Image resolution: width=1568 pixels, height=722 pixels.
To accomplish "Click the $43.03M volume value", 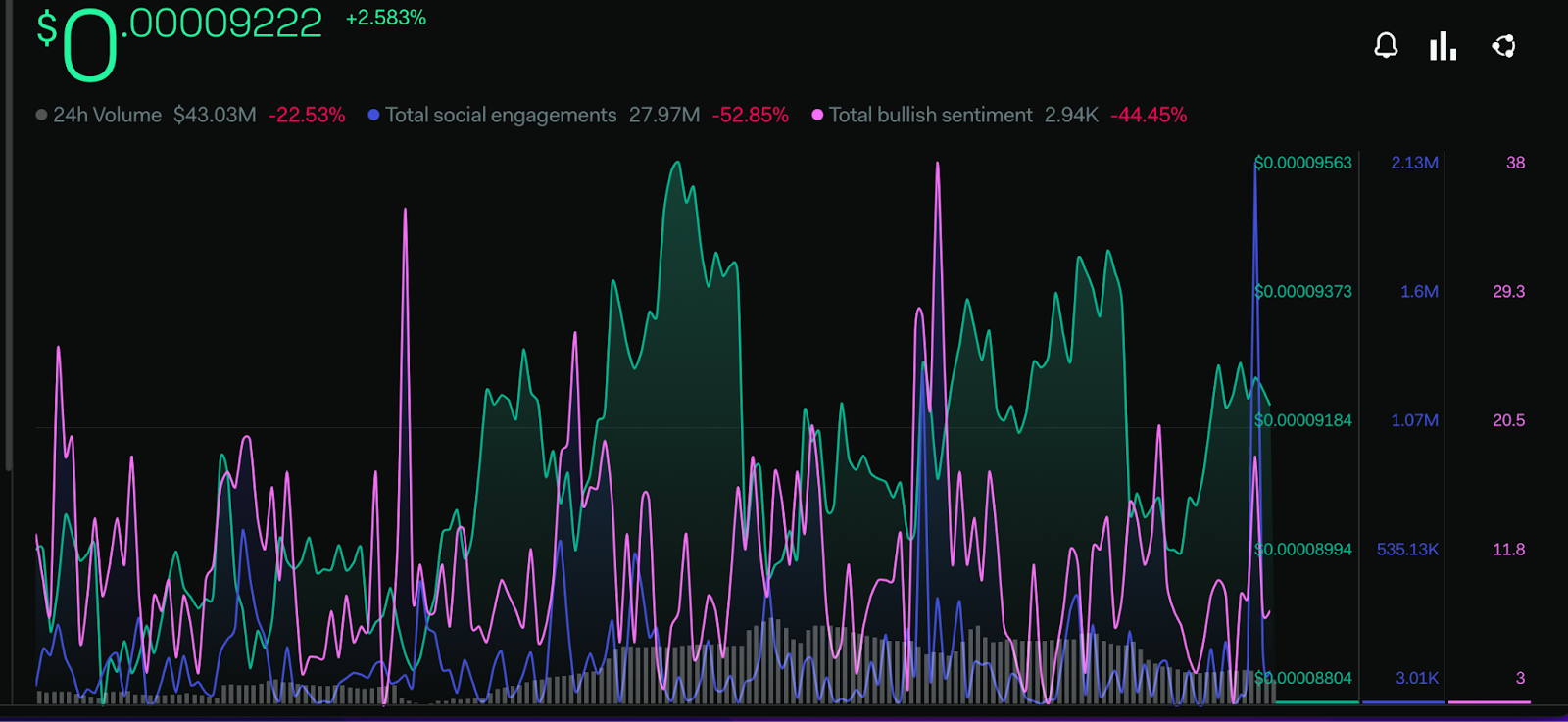I will tap(215, 115).
